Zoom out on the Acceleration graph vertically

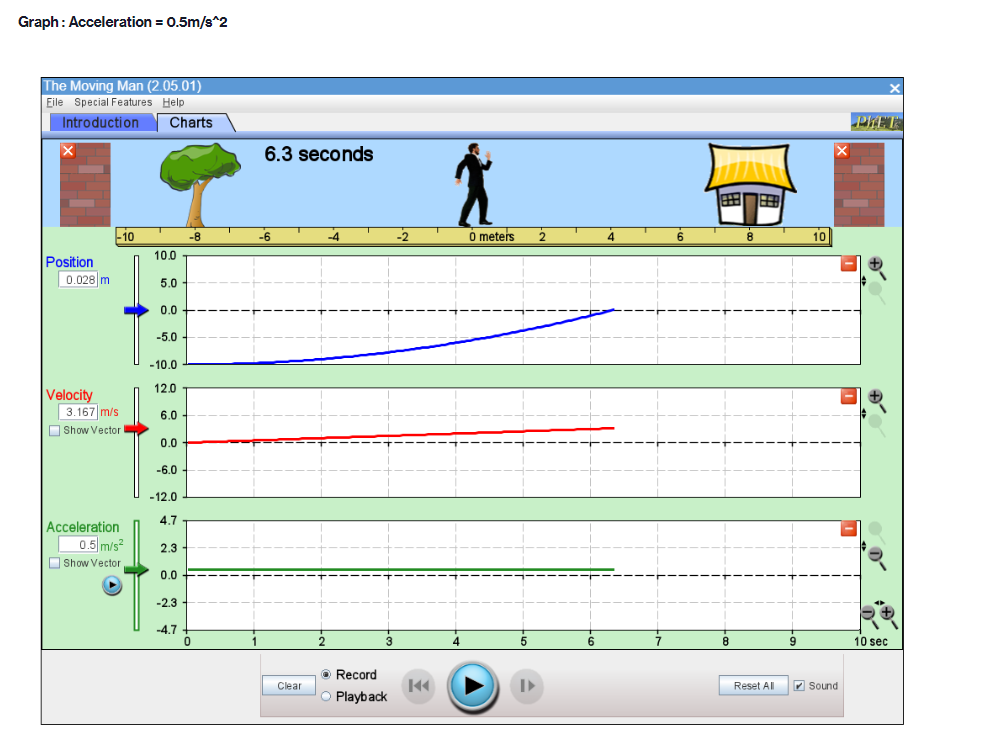point(875,554)
